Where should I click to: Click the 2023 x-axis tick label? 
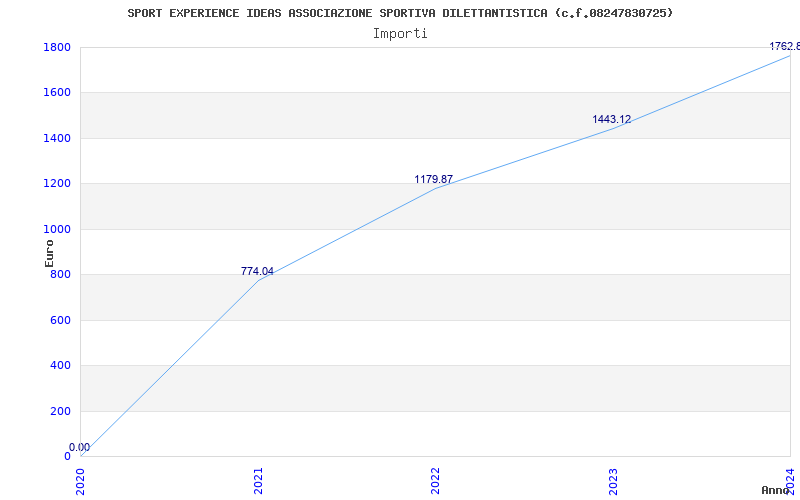613,481
